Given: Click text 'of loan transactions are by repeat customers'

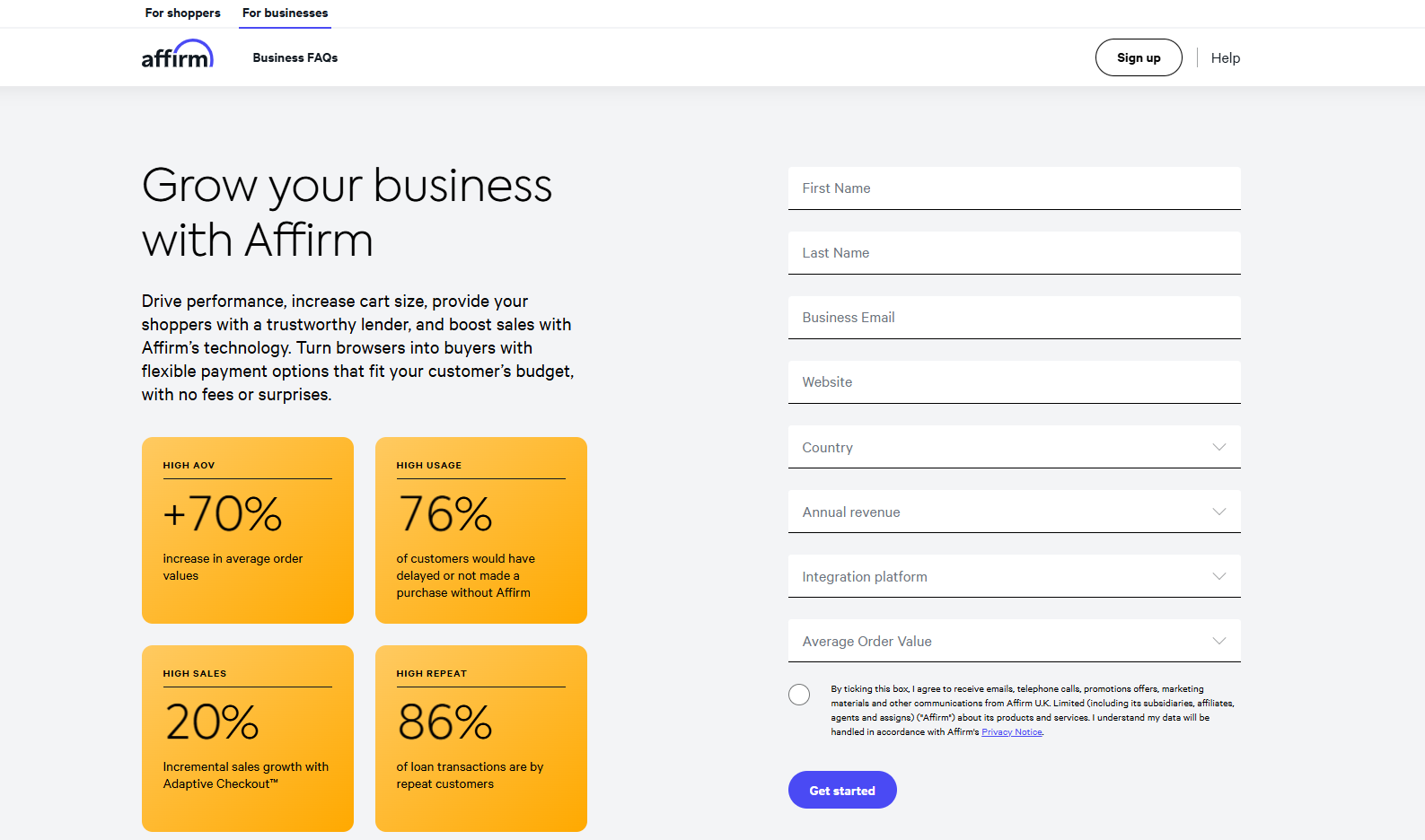Looking at the screenshot, I should point(470,775).
